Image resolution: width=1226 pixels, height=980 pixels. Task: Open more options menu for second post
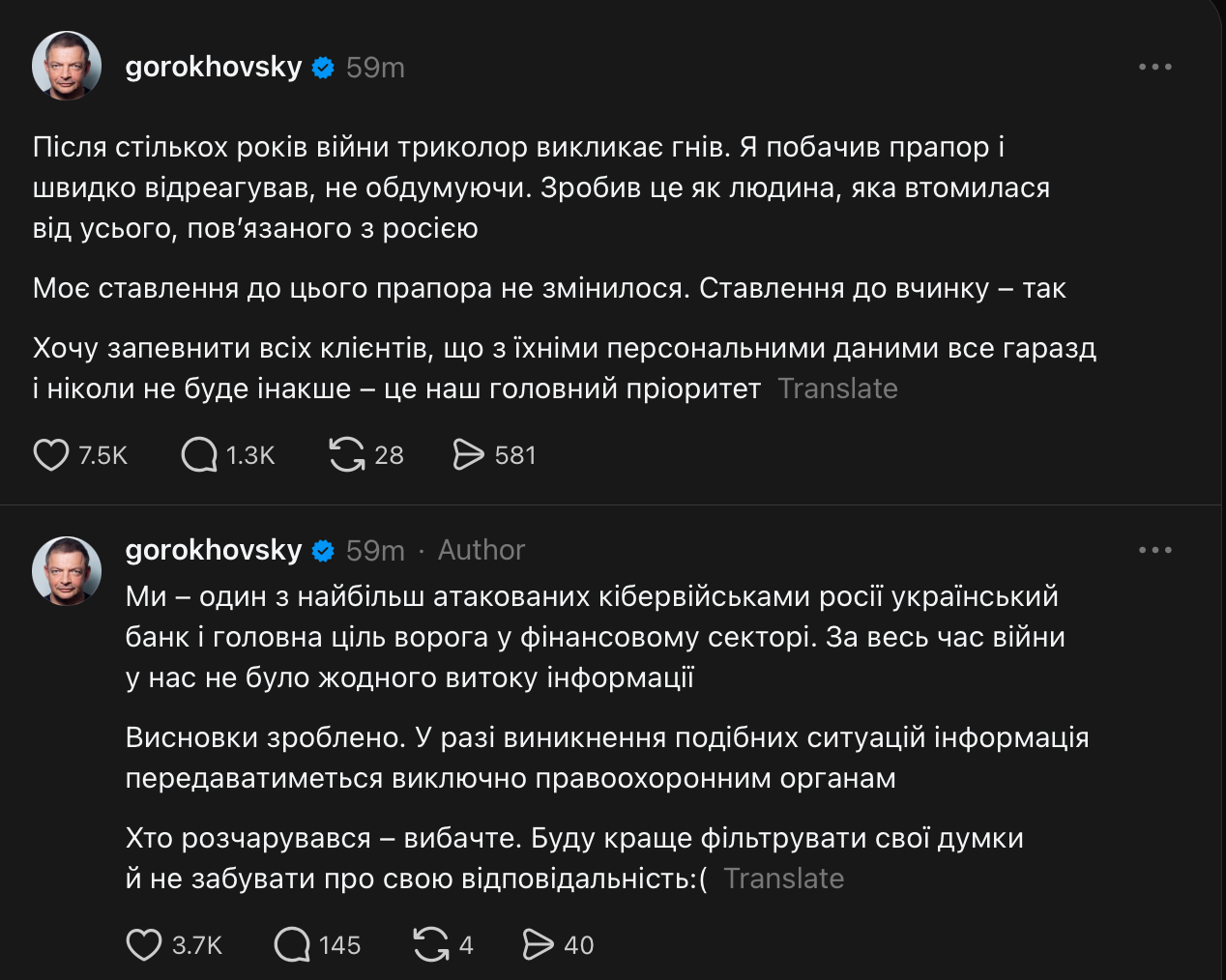1154,550
